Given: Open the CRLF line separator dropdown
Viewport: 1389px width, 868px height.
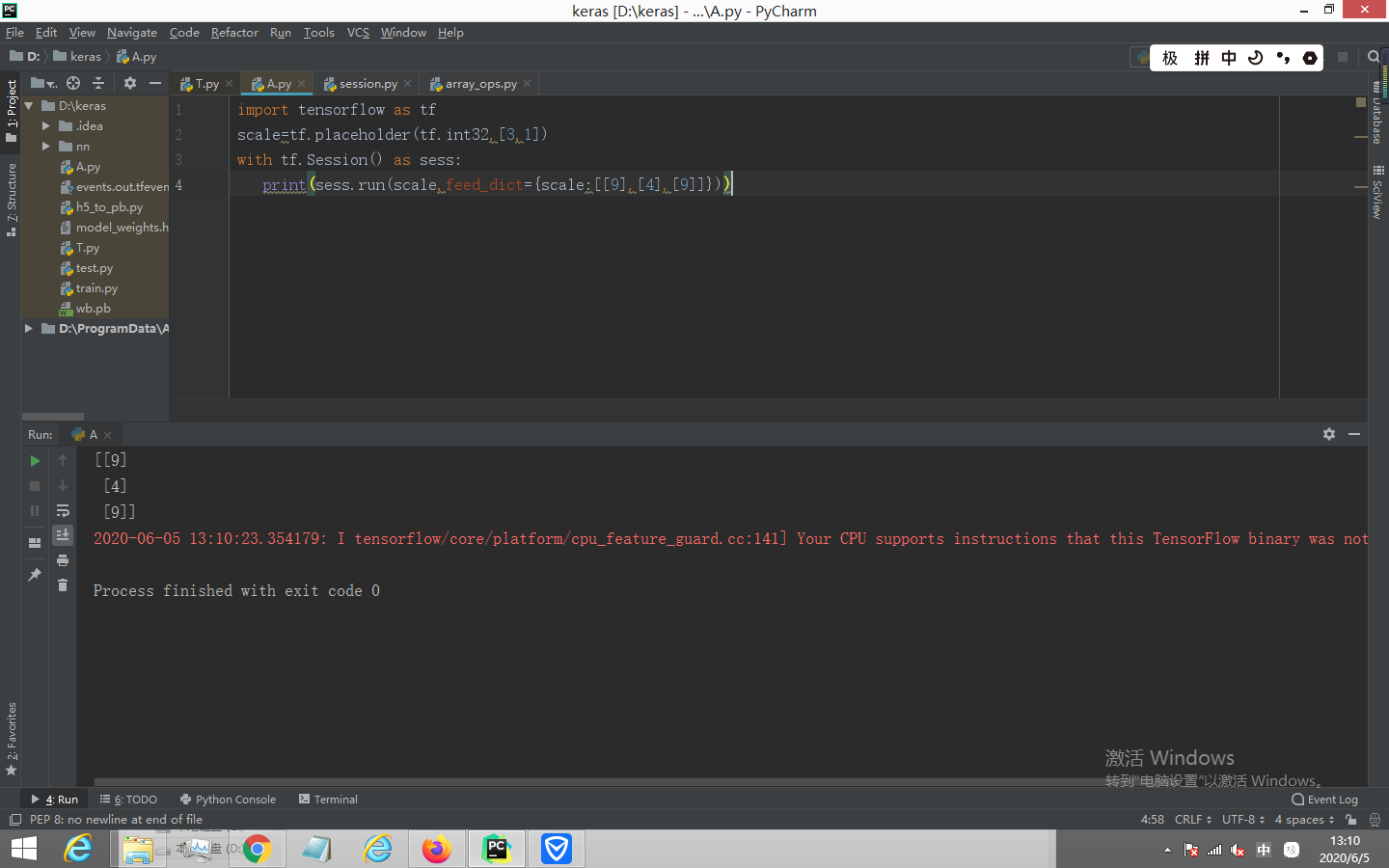Looking at the screenshot, I should 1192,820.
